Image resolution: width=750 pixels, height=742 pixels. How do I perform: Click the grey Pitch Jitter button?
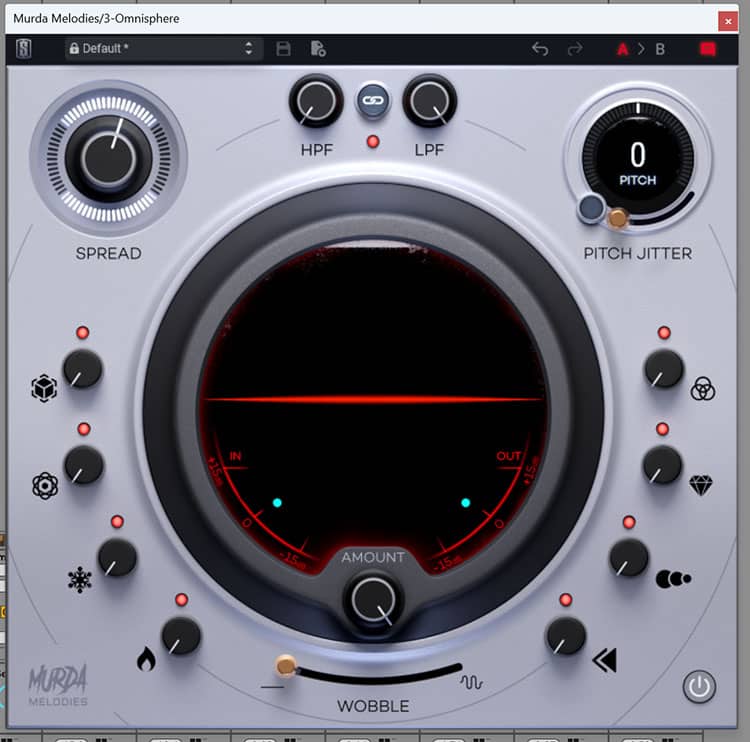pos(592,208)
